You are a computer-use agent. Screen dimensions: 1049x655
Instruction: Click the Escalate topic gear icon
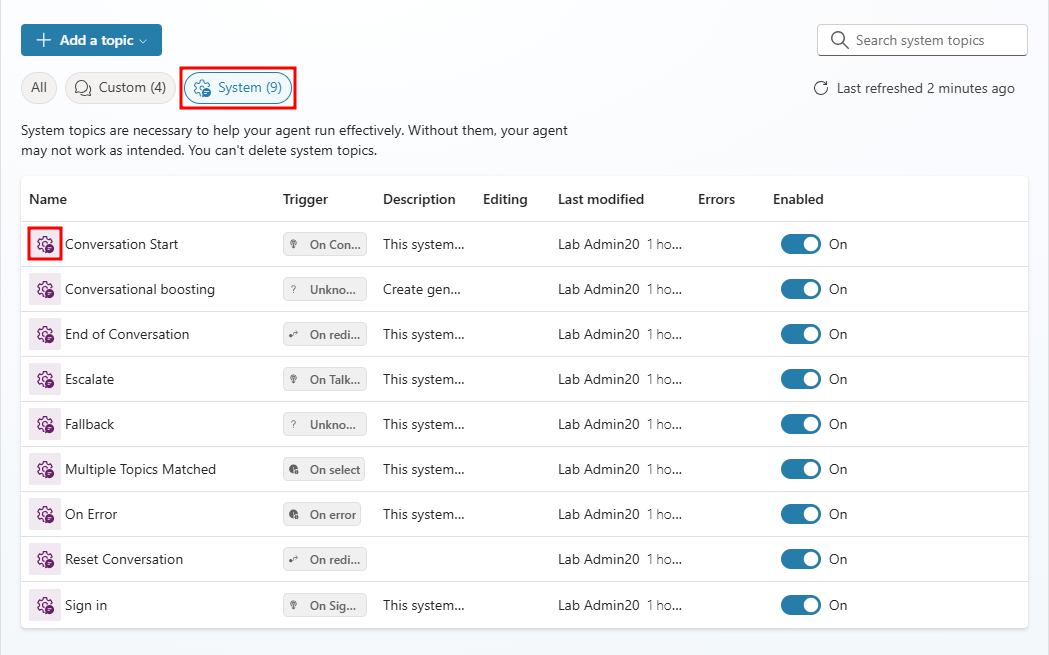coord(45,379)
